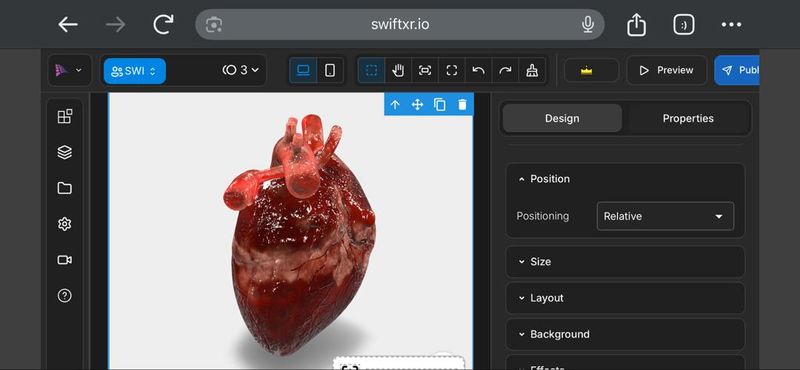This screenshot has height=370, width=800.
Task: Select the hand pan tool
Action: (x=398, y=70)
